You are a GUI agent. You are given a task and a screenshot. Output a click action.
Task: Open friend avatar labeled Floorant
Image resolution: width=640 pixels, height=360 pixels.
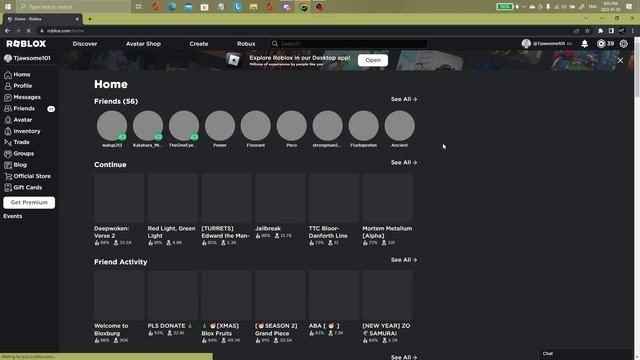pyautogui.click(x=256, y=126)
